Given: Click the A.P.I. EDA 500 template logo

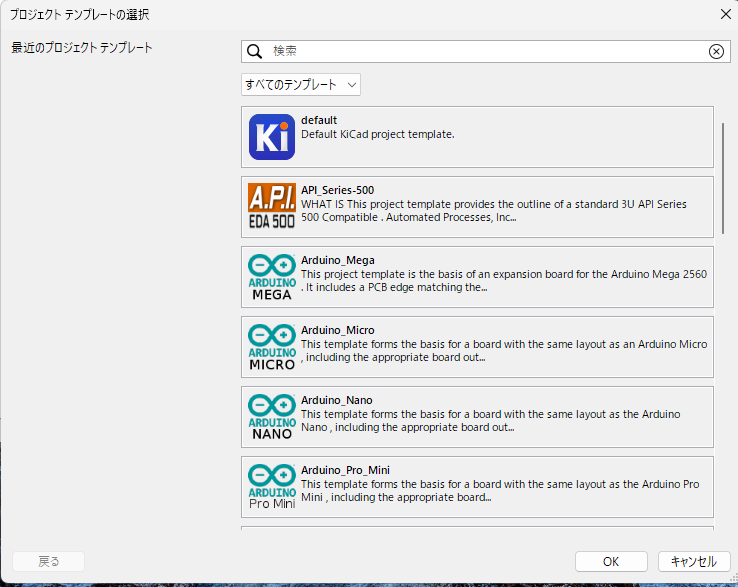Looking at the screenshot, I should coord(272,206).
